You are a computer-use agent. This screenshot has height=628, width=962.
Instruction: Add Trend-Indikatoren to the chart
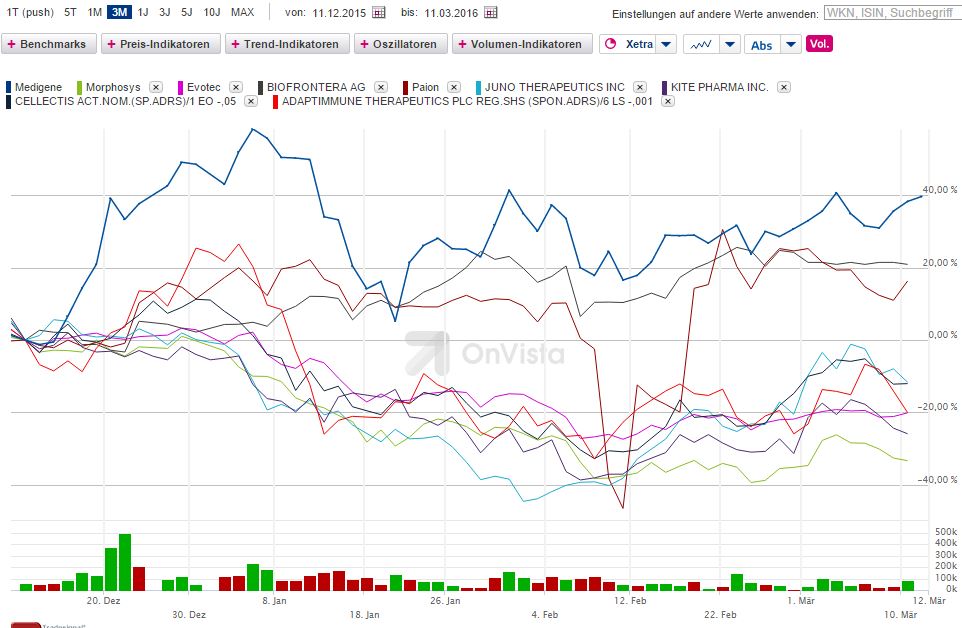287,44
